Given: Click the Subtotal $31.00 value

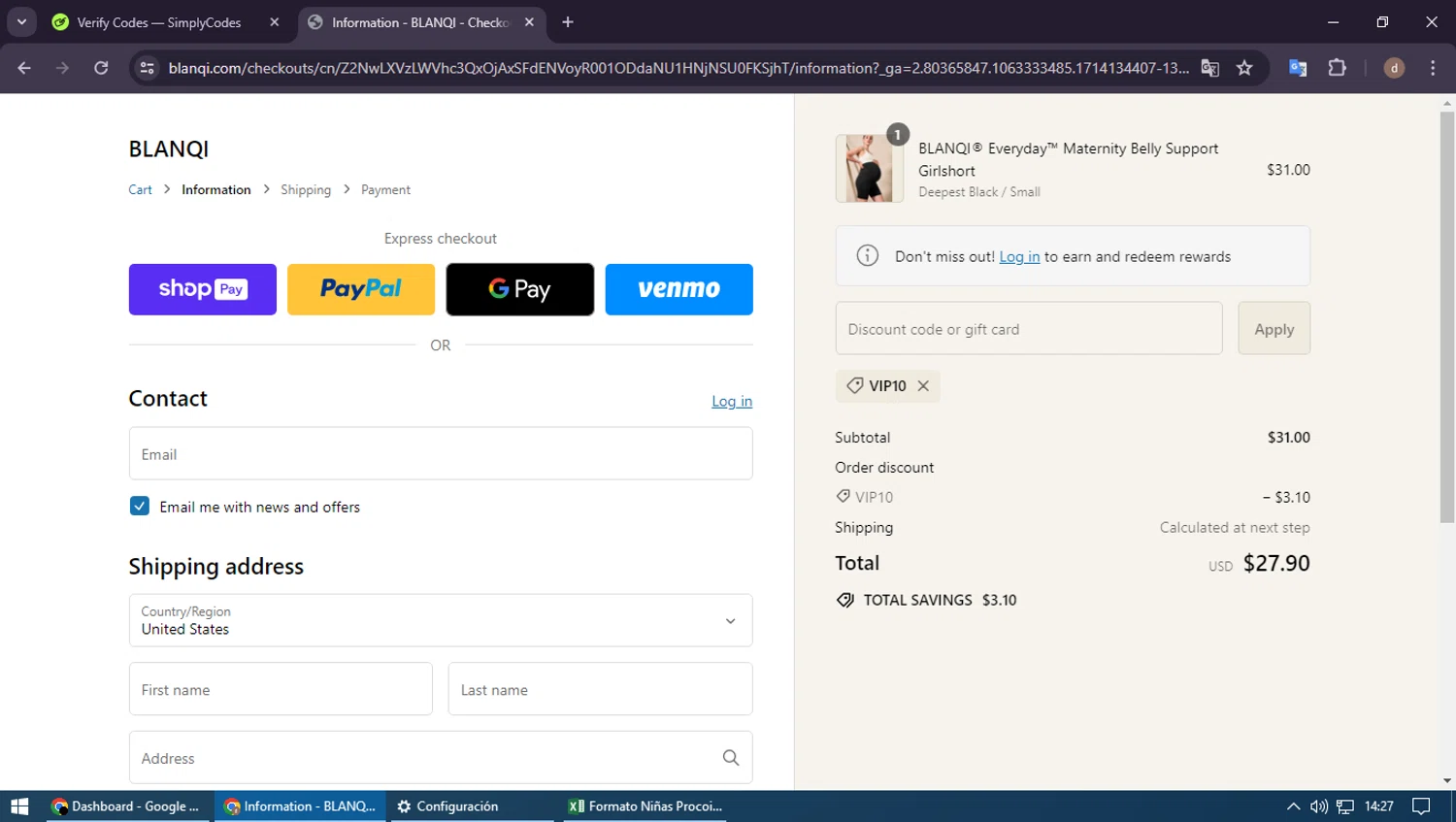Looking at the screenshot, I should (1288, 438).
